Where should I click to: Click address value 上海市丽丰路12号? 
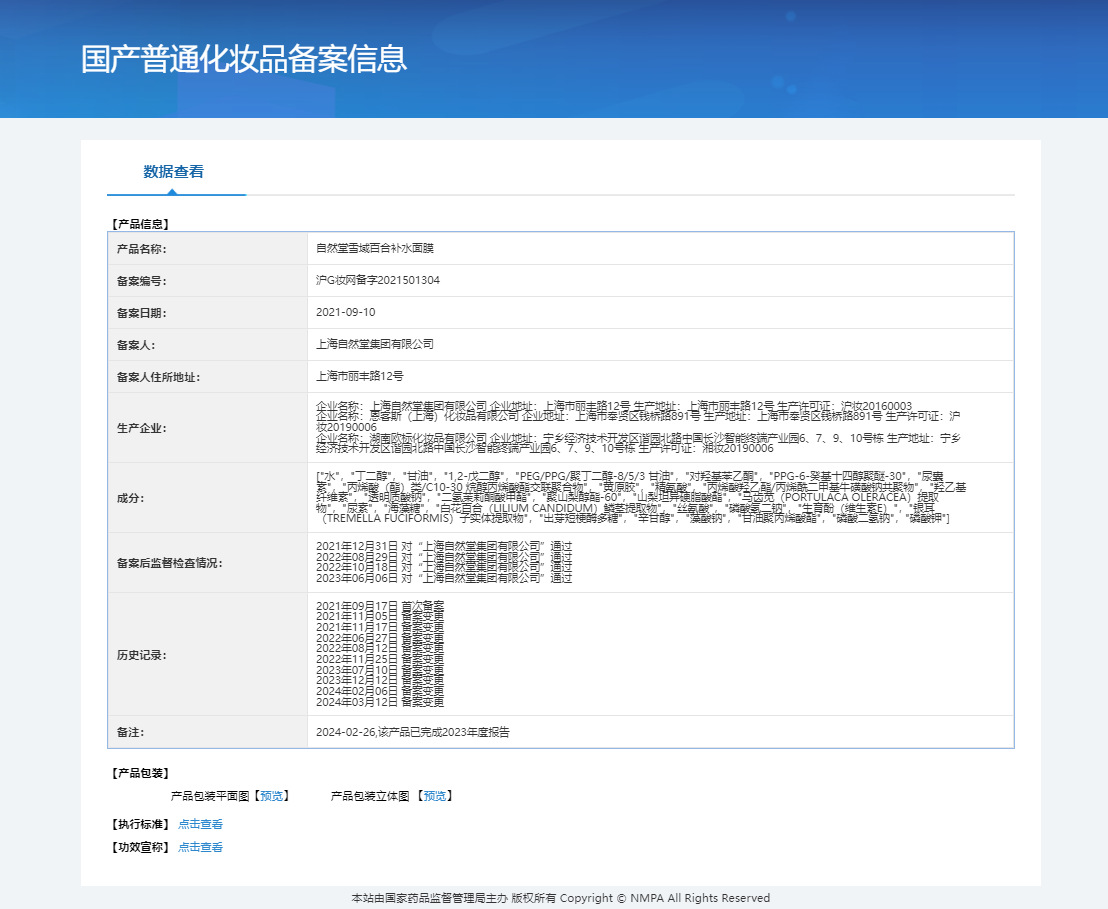[360, 376]
